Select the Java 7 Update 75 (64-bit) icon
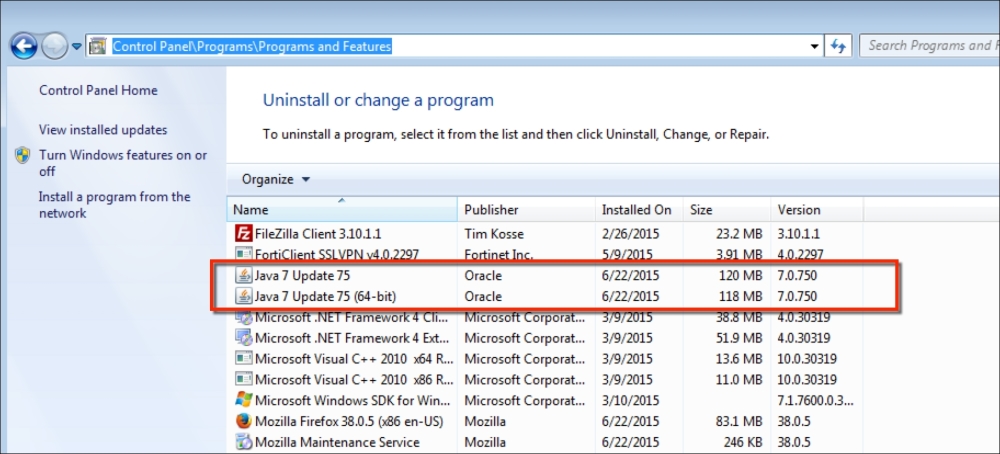This screenshot has height=454, width=1000. click(243, 296)
